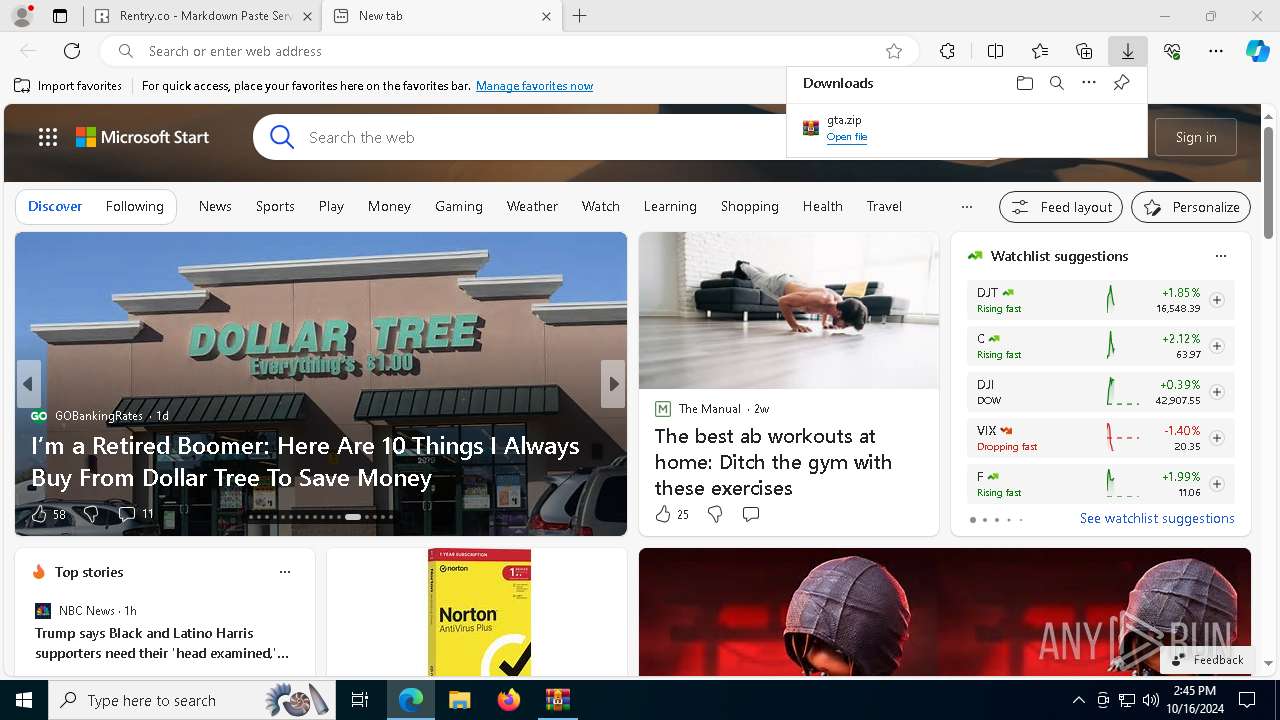Open WinRAR from taskbar
The image size is (1280, 720).
(557, 700)
